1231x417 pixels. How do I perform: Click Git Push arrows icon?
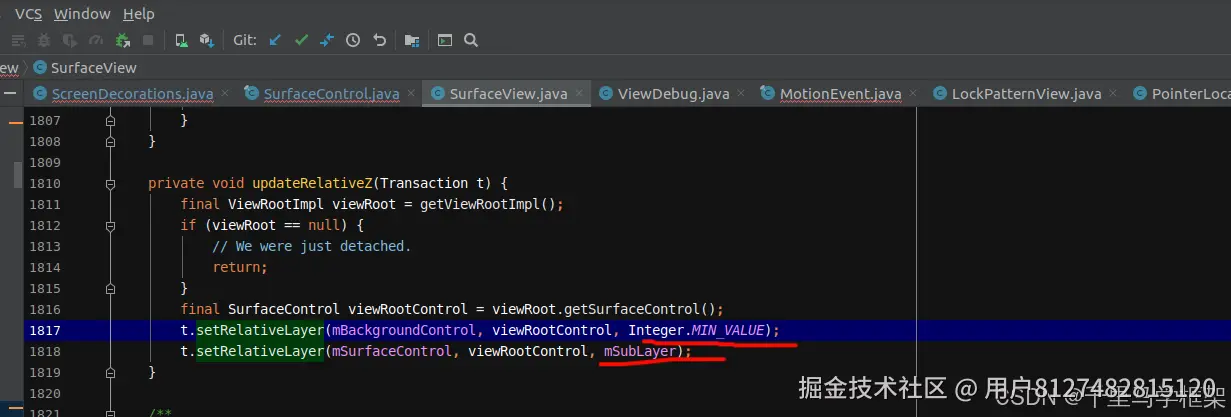327,41
